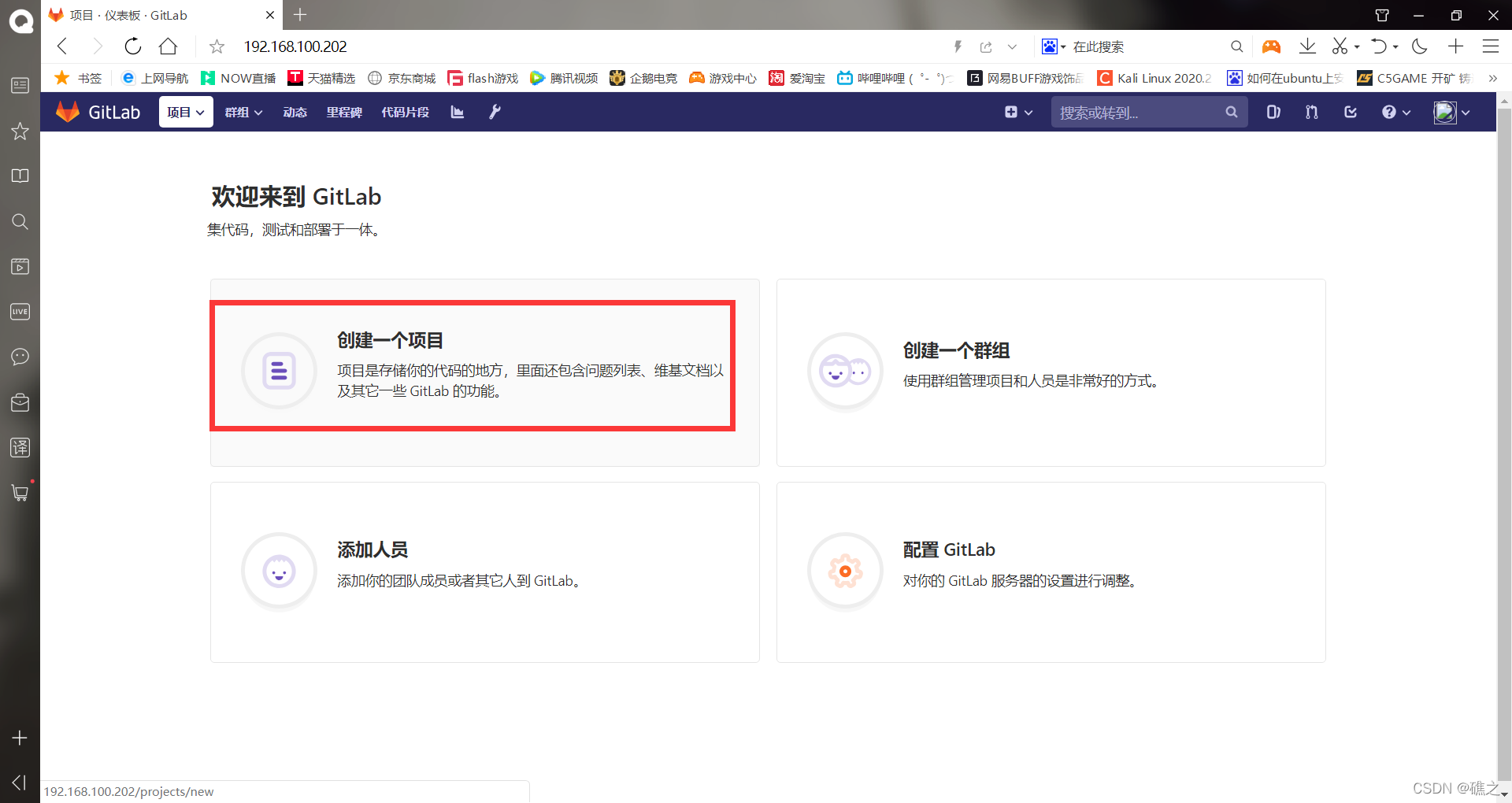Screen dimensions: 1512x803
Task: Open the screenshot scissors tool
Action: (1340, 46)
